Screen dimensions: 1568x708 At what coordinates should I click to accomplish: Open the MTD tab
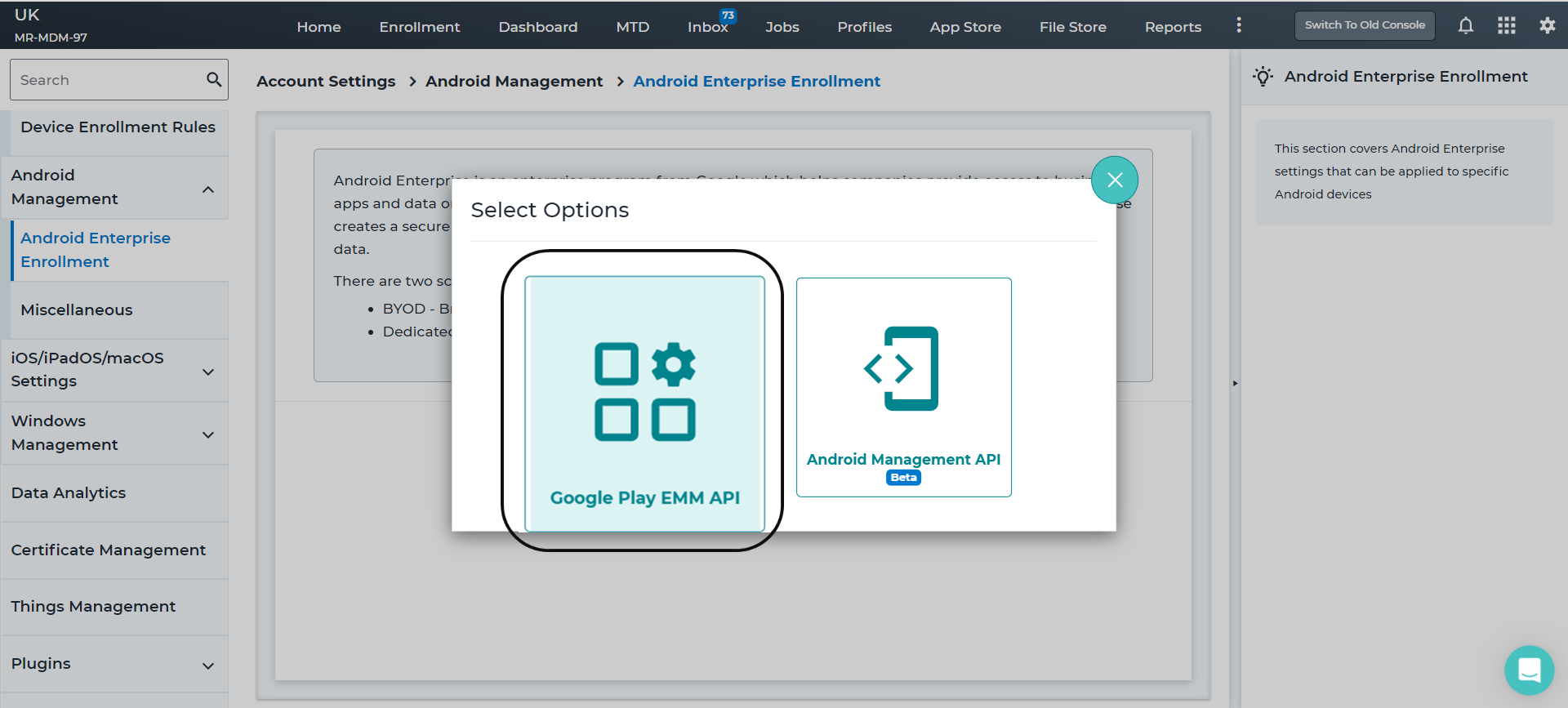pos(633,27)
